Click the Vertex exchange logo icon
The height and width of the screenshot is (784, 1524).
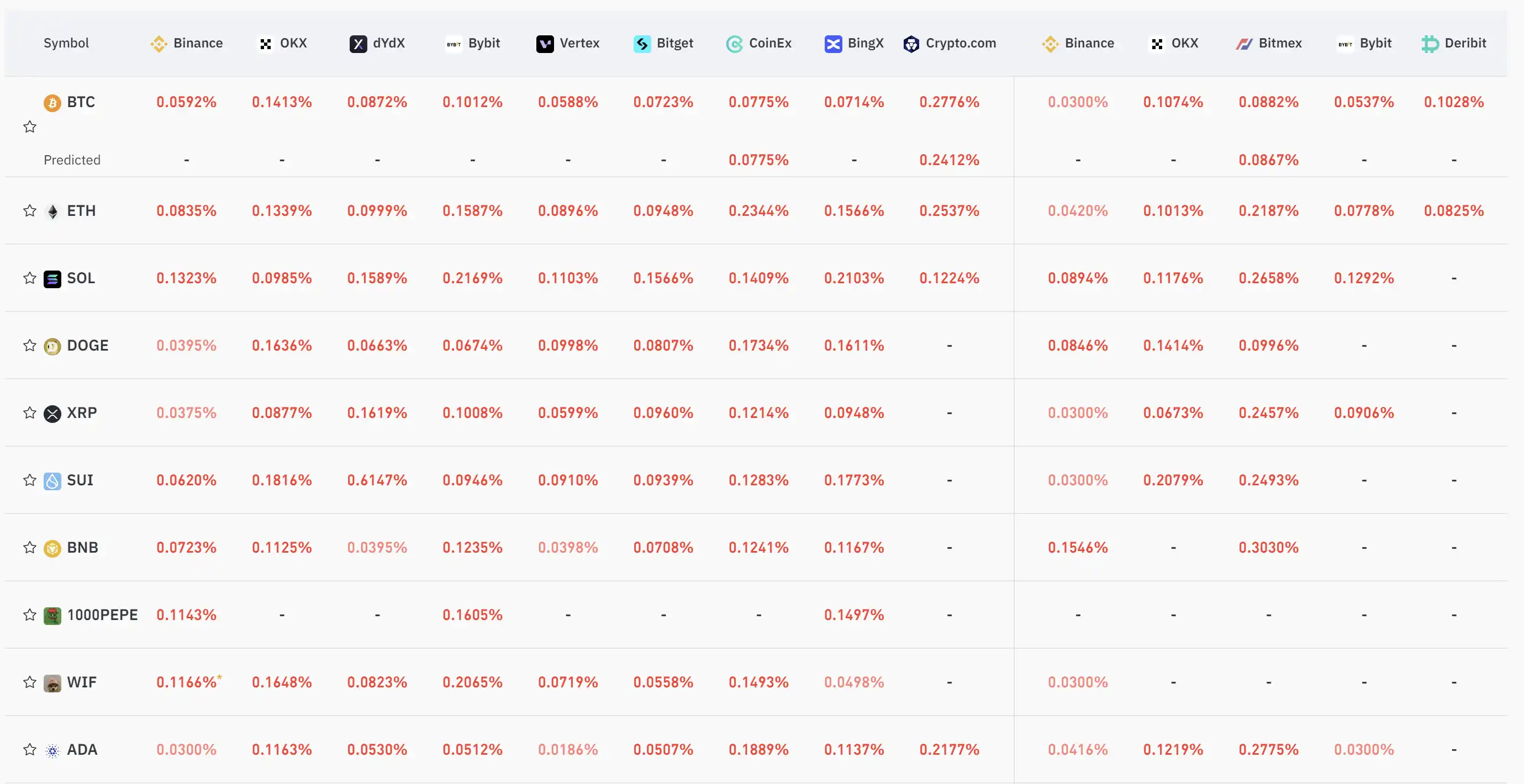click(x=545, y=44)
